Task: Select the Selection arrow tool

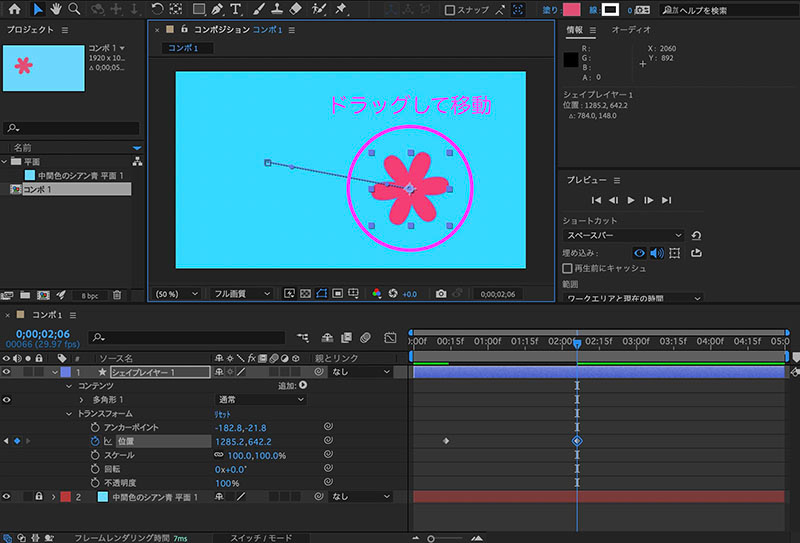Action: click(38, 9)
